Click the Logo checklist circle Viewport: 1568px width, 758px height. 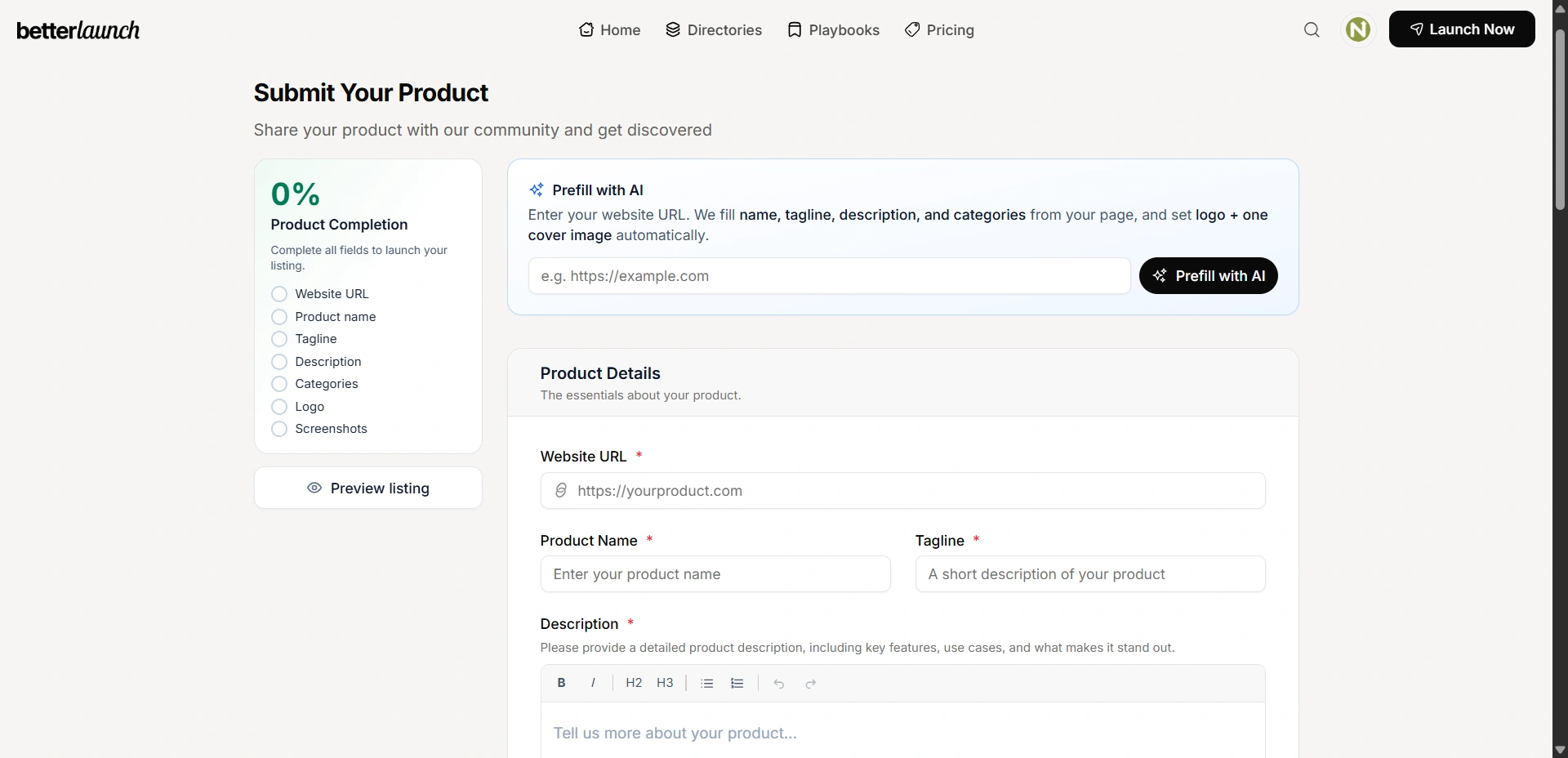tap(279, 407)
